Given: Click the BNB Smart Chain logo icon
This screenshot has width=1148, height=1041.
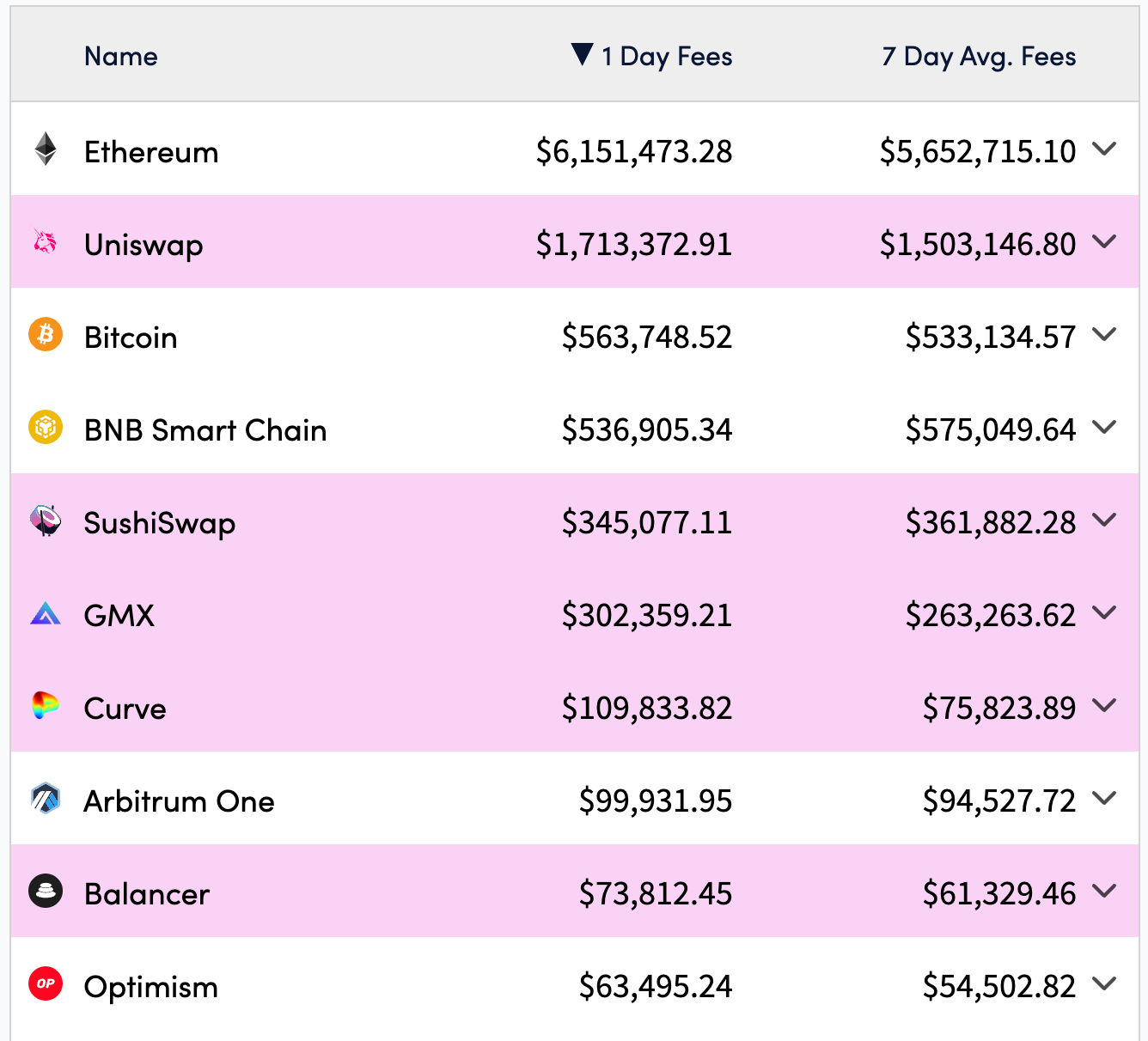Looking at the screenshot, I should [x=46, y=427].
